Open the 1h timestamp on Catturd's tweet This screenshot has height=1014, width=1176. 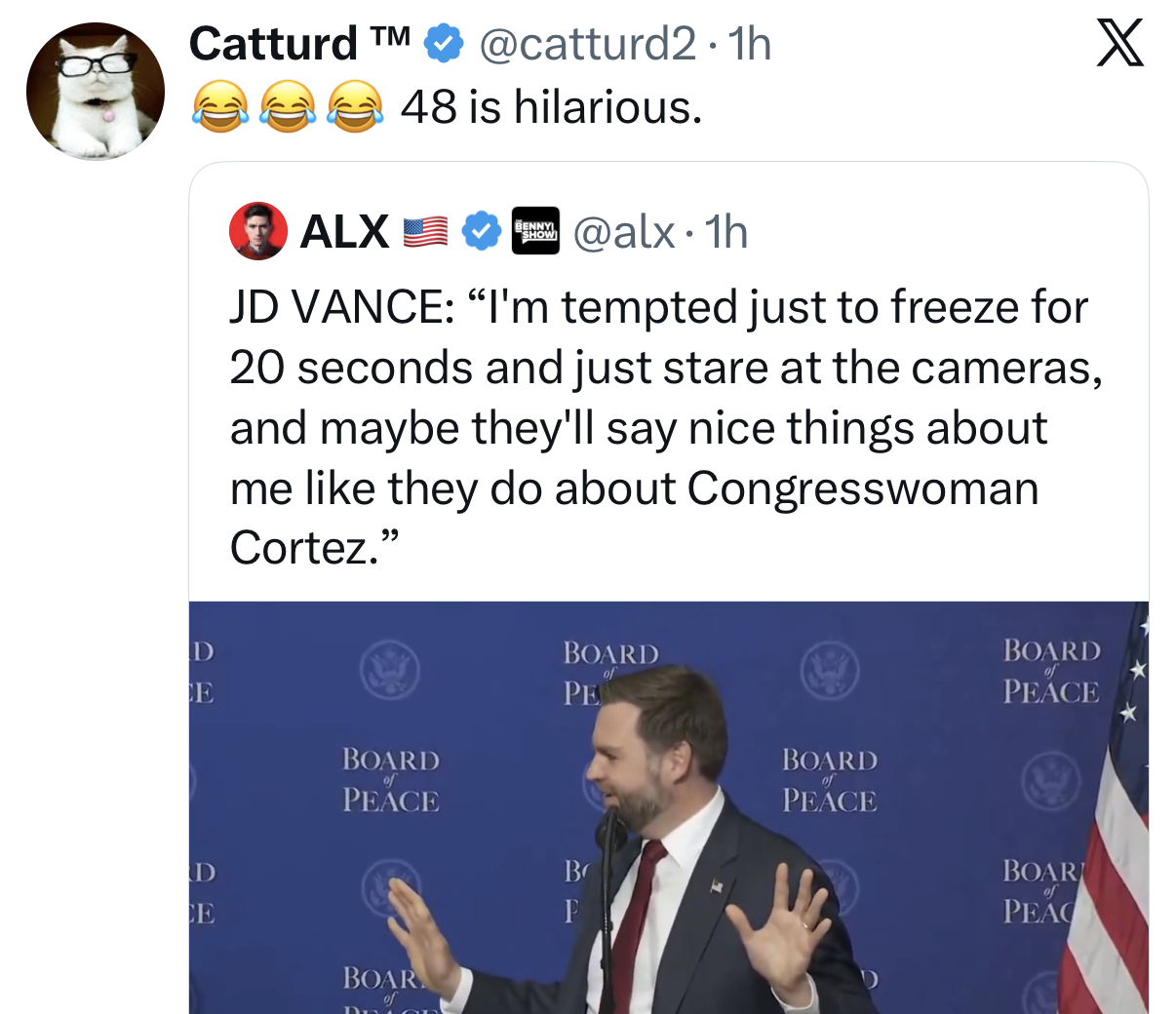coord(747,42)
